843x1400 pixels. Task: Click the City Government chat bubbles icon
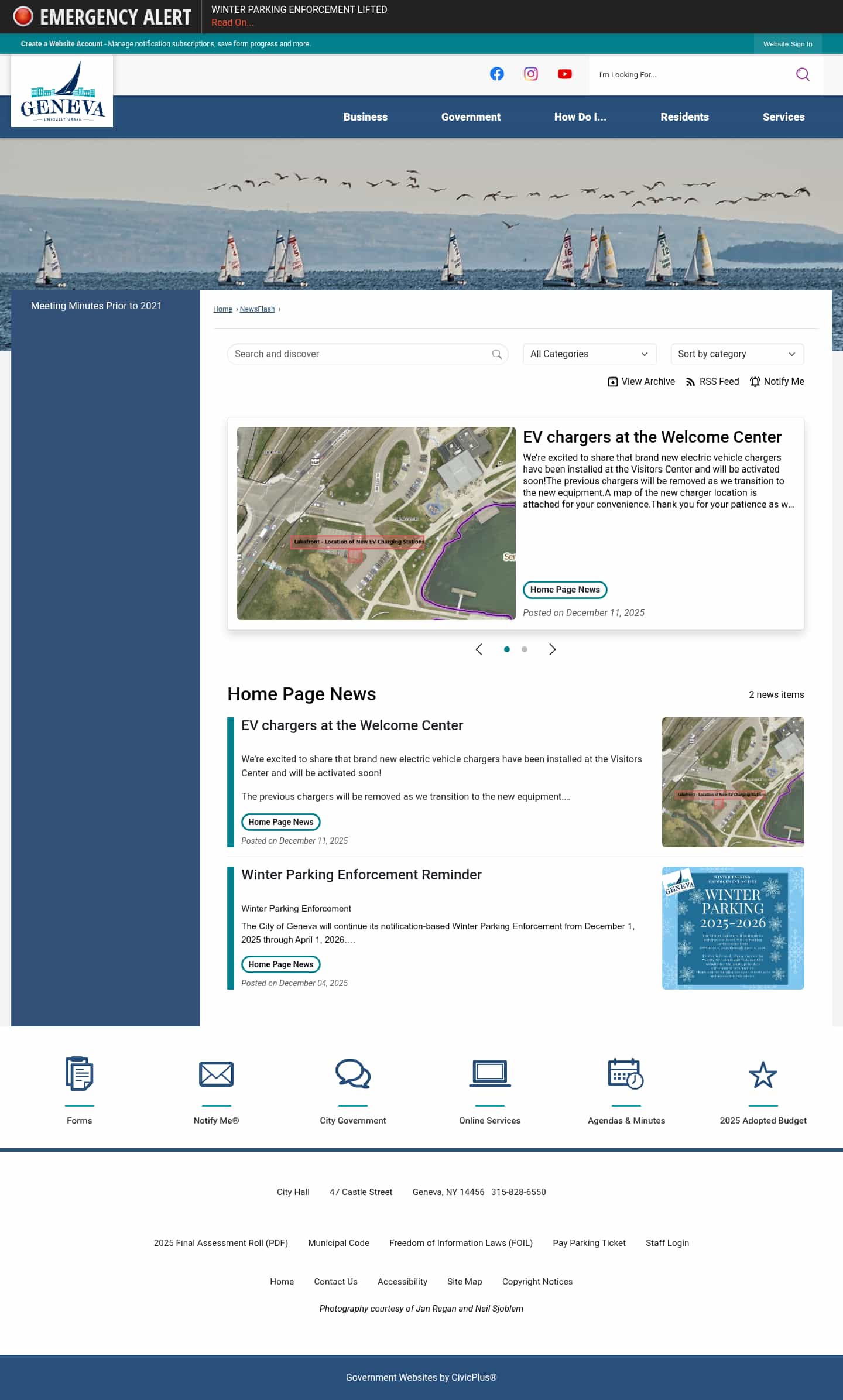[353, 1074]
